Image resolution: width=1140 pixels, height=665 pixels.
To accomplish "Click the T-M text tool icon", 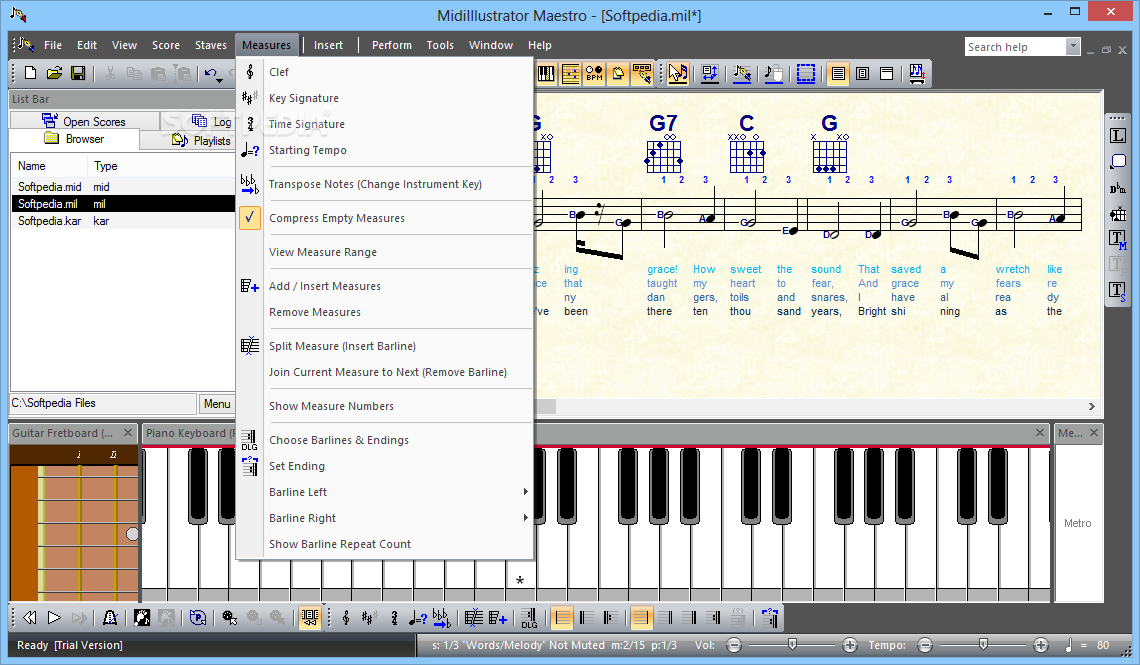I will pos(1117,239).
